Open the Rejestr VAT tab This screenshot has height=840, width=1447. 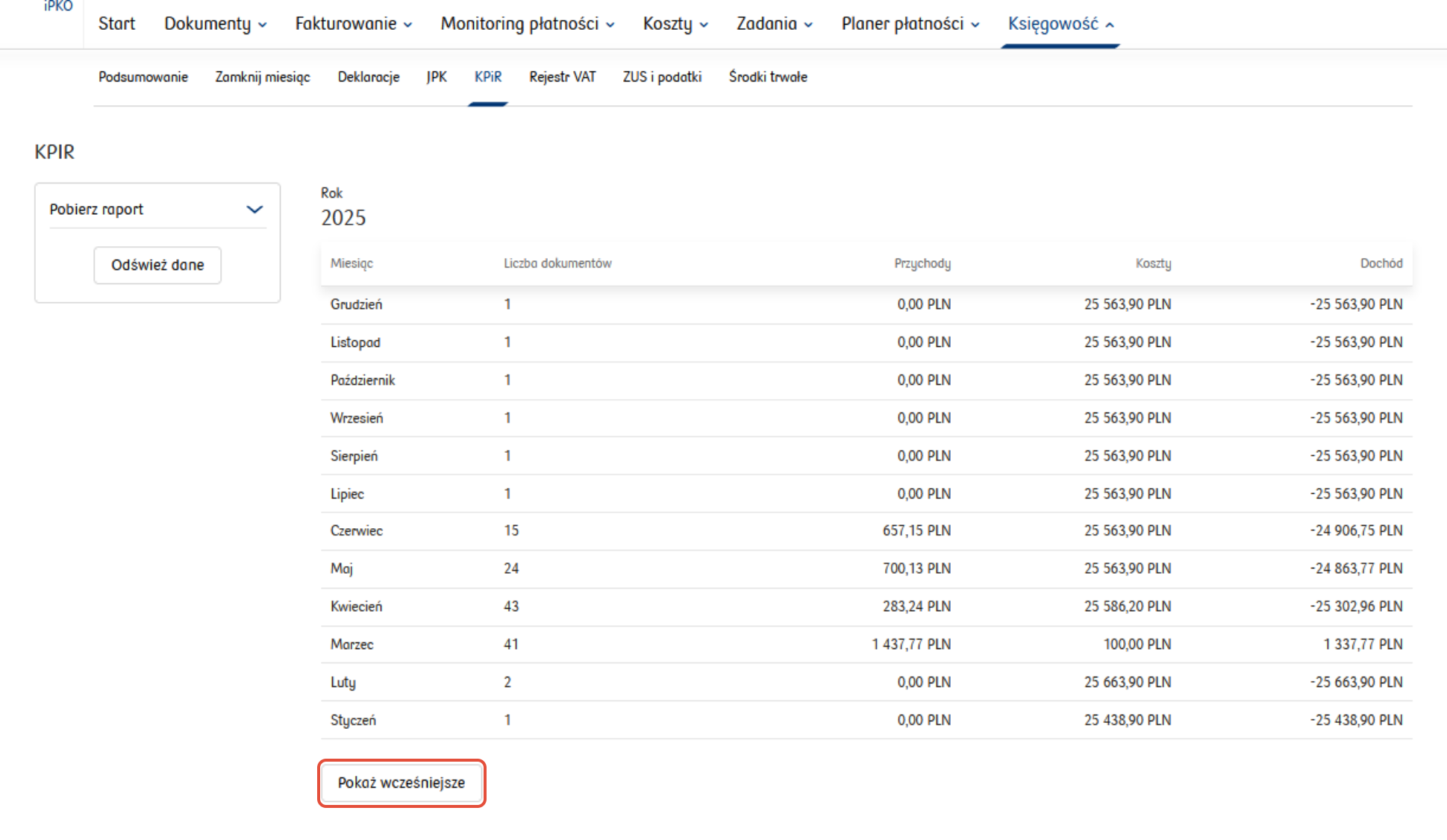click(563, 77)
